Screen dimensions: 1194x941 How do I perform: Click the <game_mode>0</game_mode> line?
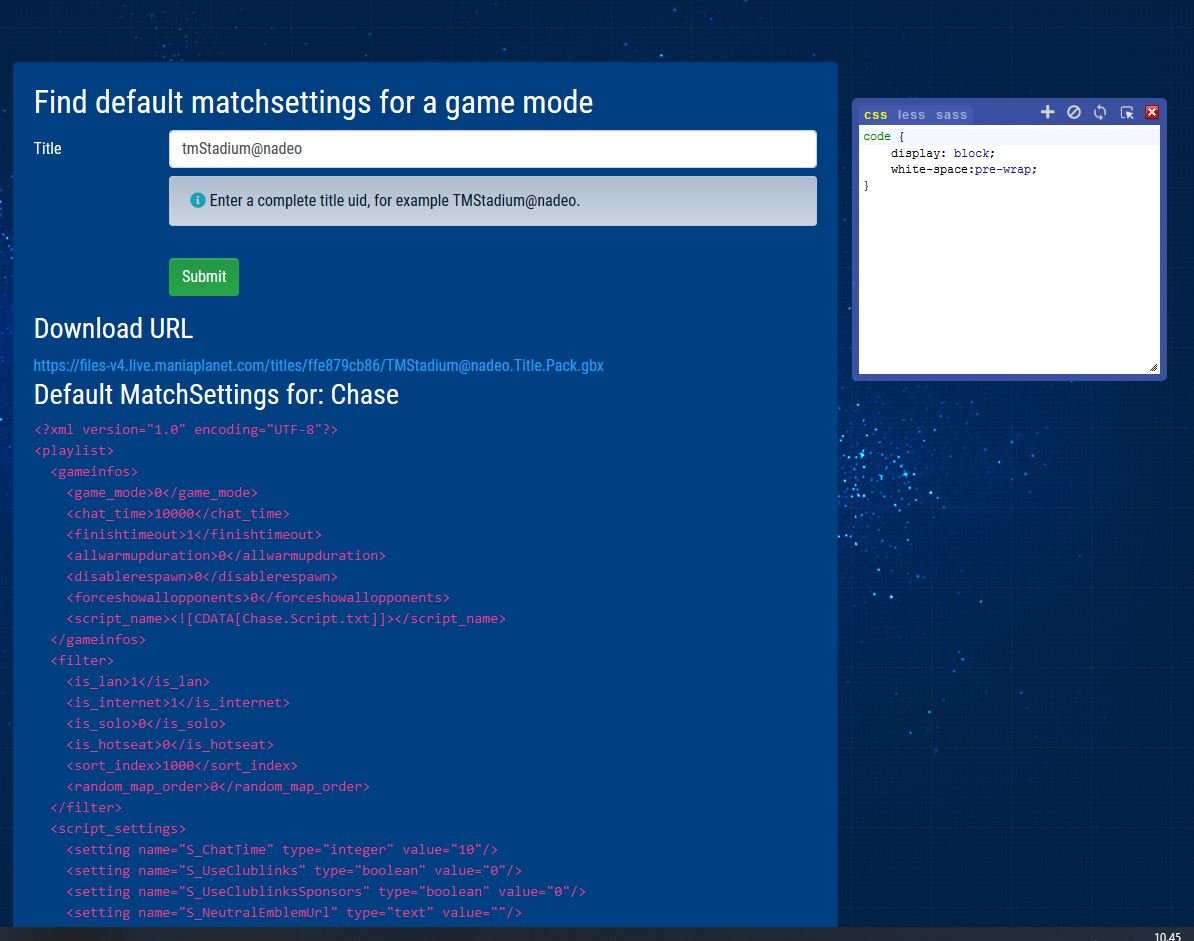pyautogui.click(x=162, y=493)
